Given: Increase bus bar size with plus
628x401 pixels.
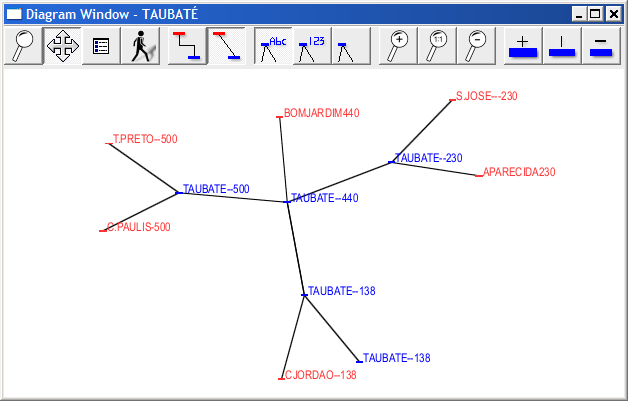Looking at the screenshot, I should [523, 46].
